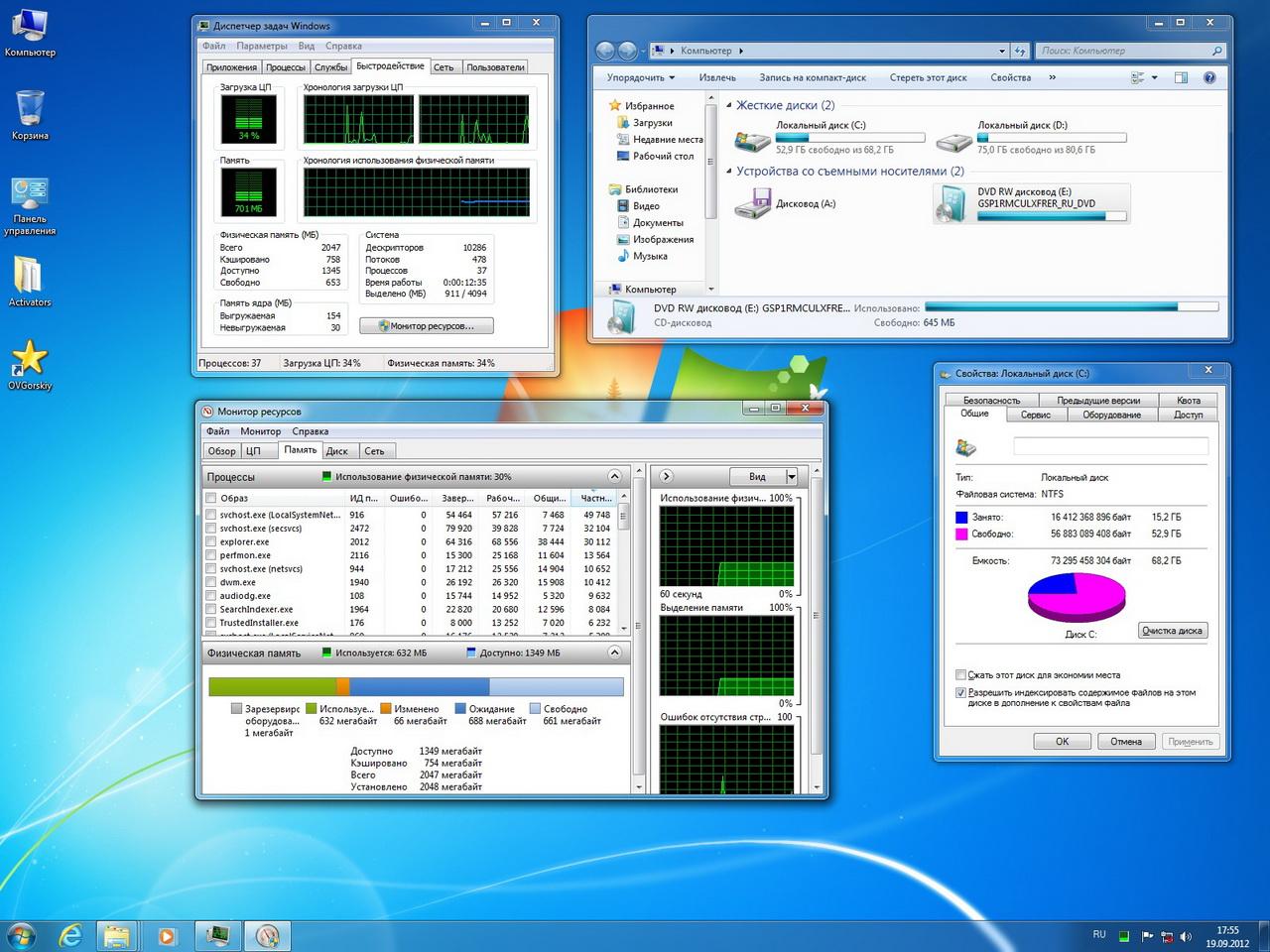Click the Windows Start orb
Viewport: 1270px width, 952px height.
pyautogui.click(x=20, y=934)
